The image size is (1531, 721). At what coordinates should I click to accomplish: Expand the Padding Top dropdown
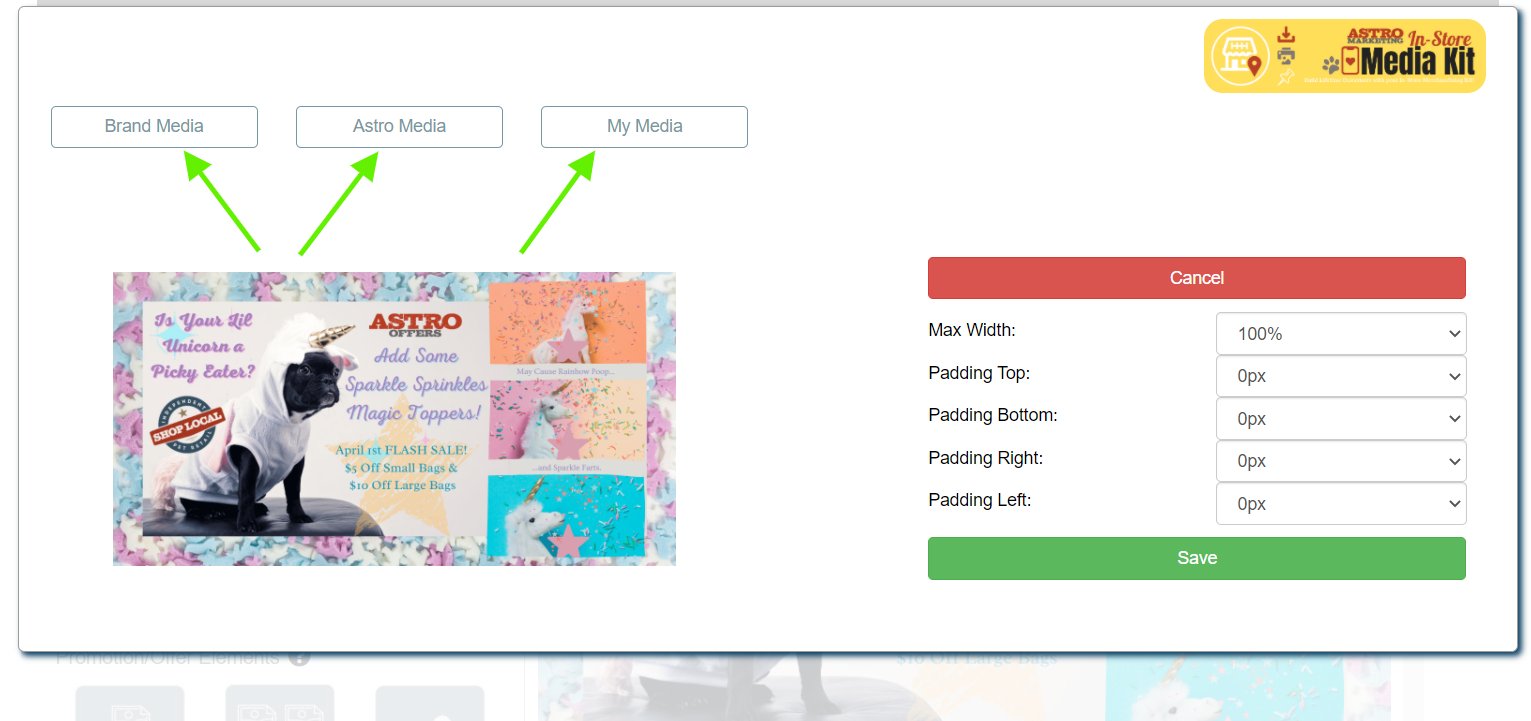1341,377
